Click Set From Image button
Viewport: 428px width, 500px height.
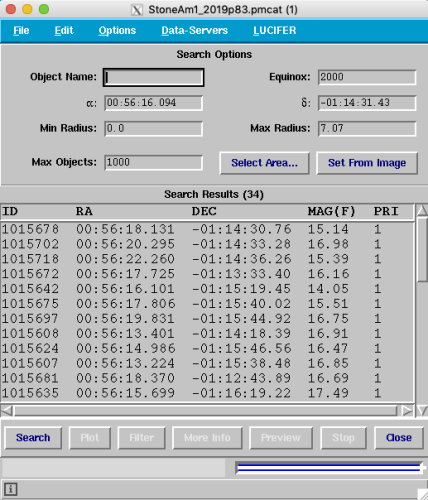(x=367, y=163)
